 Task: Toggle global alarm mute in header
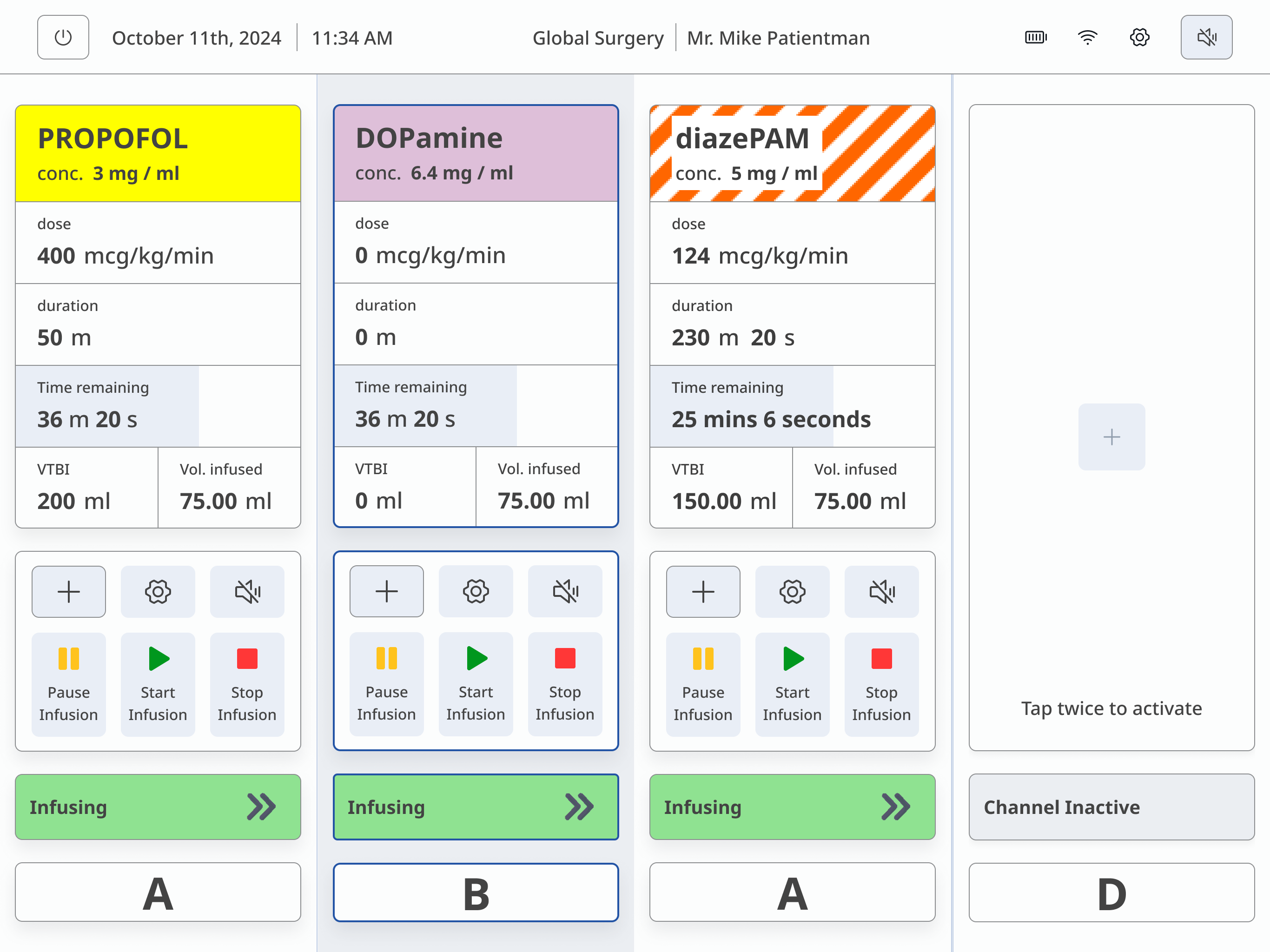[1206, 38]
